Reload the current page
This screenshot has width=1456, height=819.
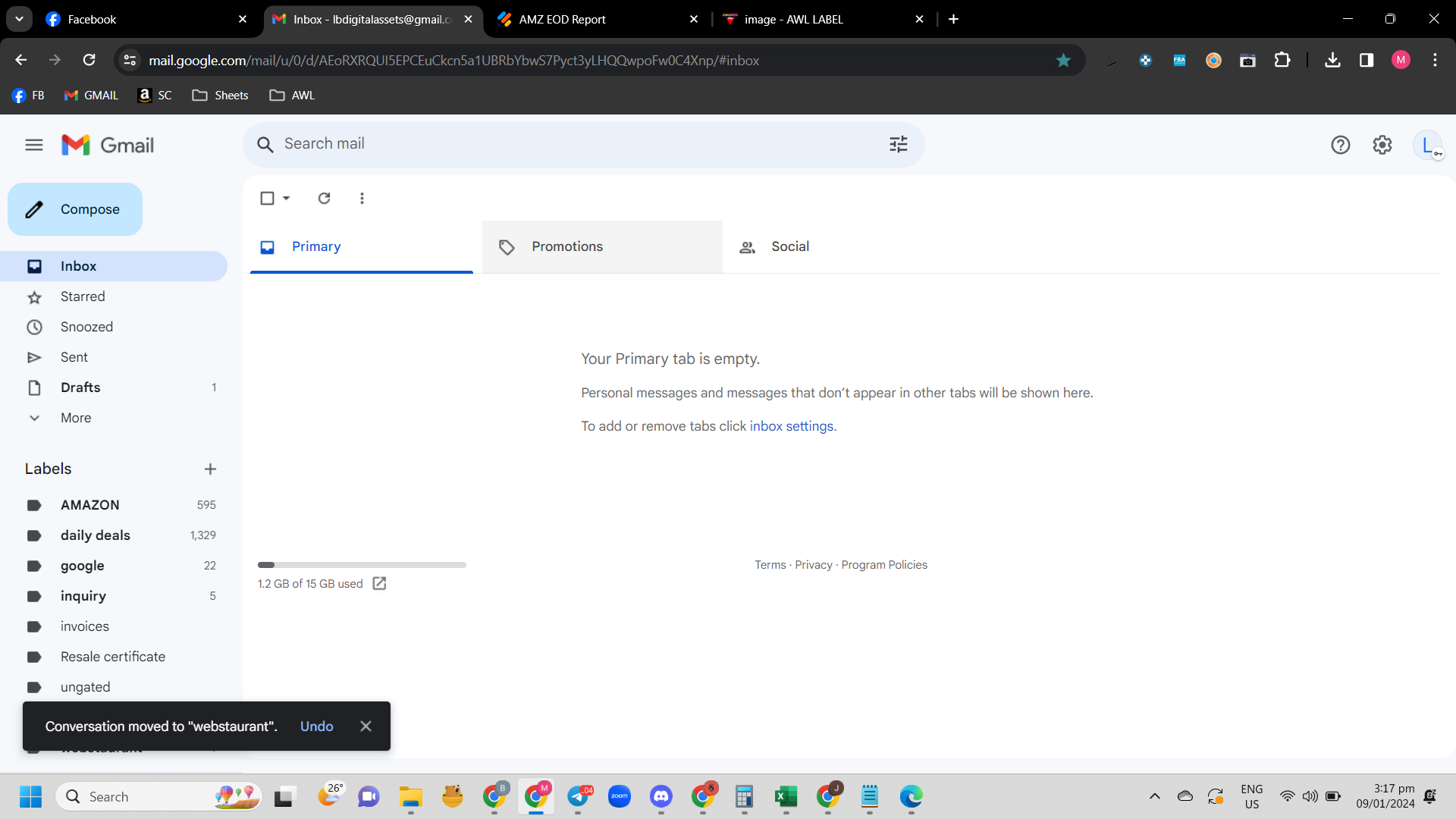(89, 60)
